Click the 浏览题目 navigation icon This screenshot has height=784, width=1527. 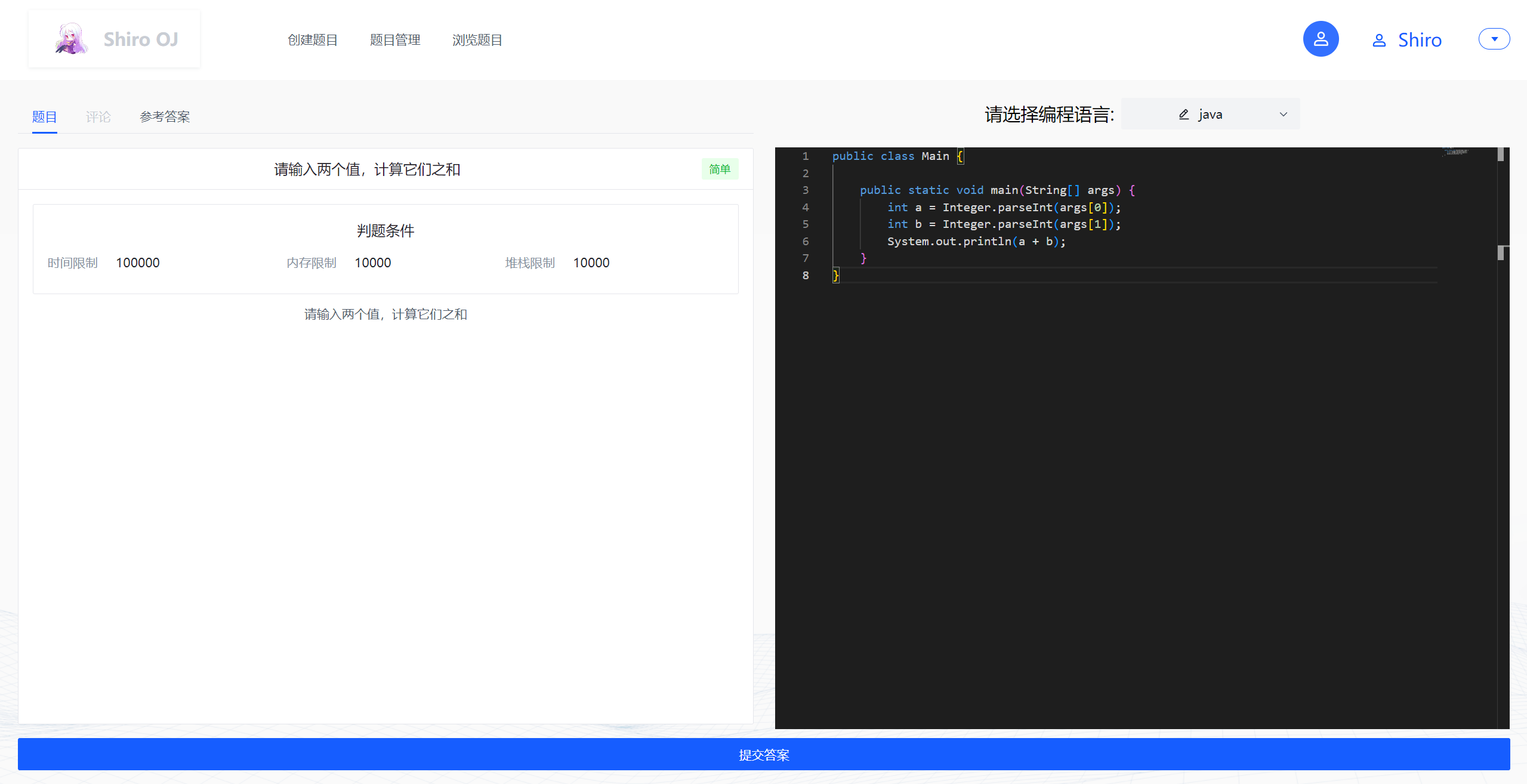[477, 39]
